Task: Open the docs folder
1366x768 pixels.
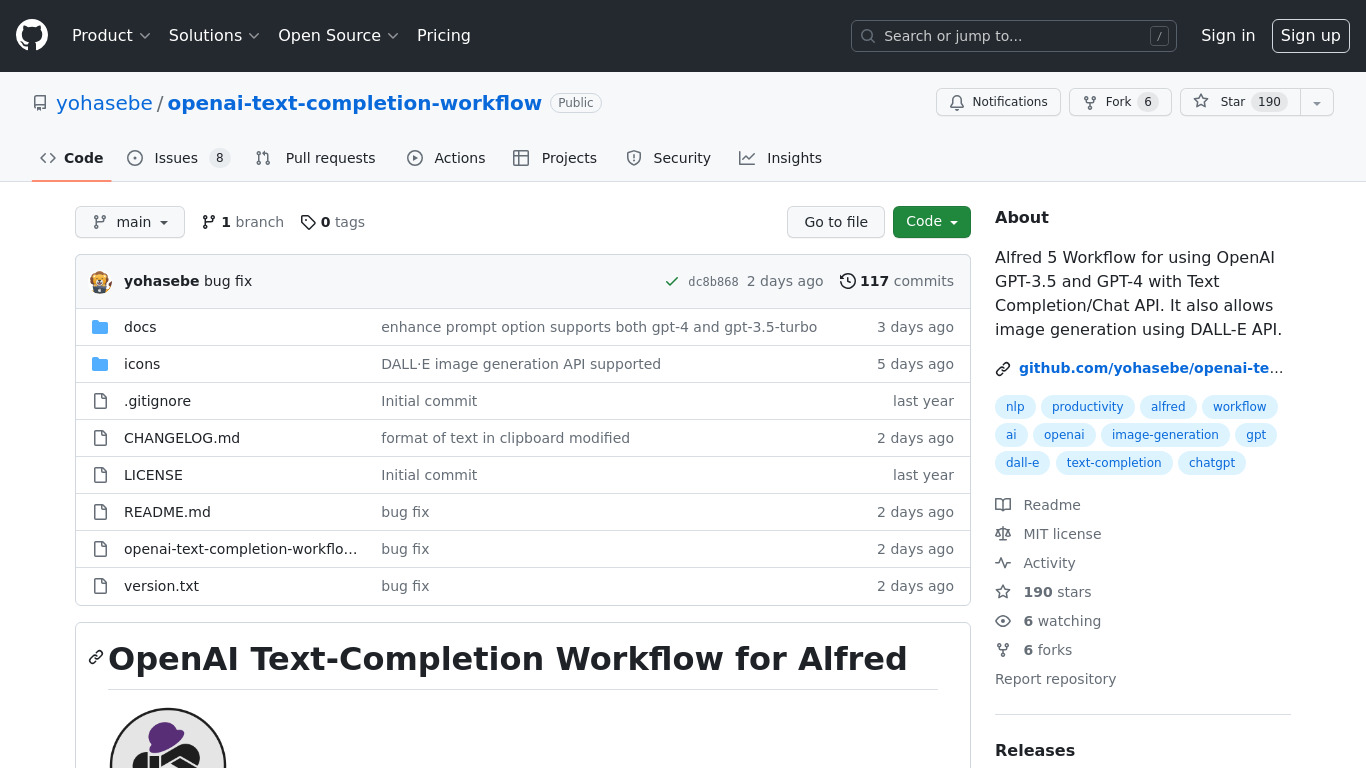Action: 140,327
